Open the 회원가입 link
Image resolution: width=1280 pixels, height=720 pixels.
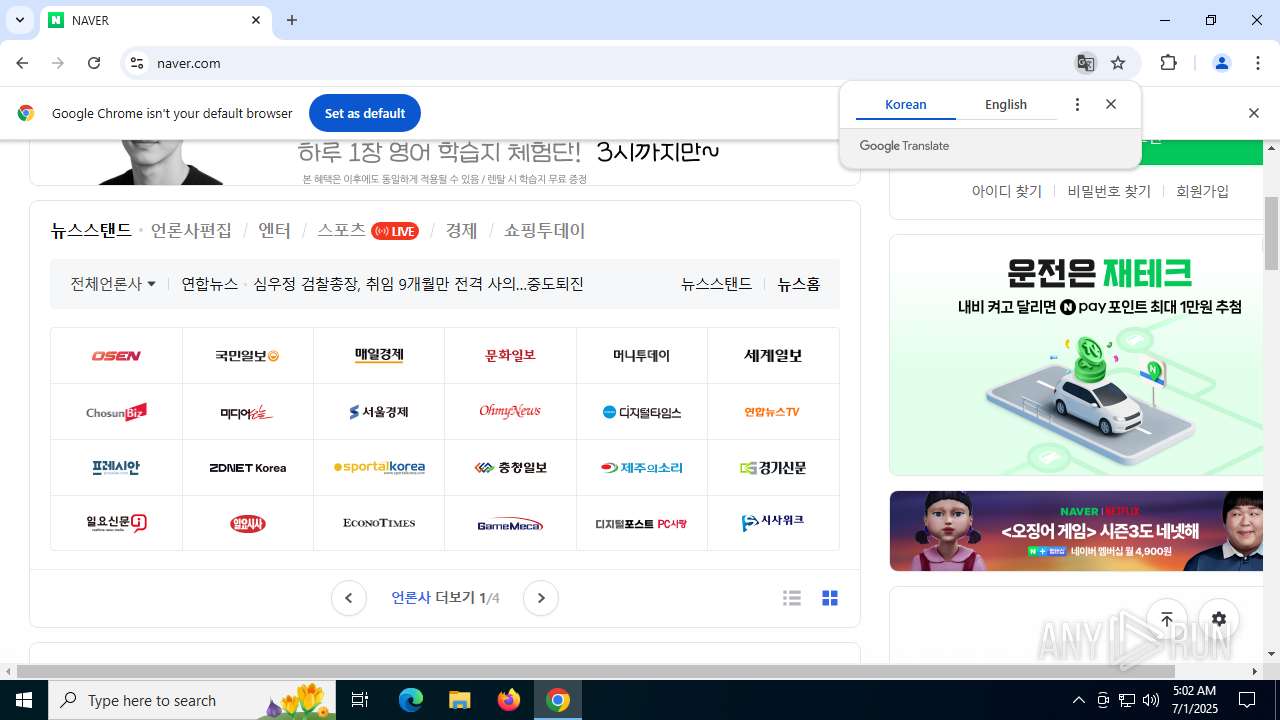pos(1203,191)
